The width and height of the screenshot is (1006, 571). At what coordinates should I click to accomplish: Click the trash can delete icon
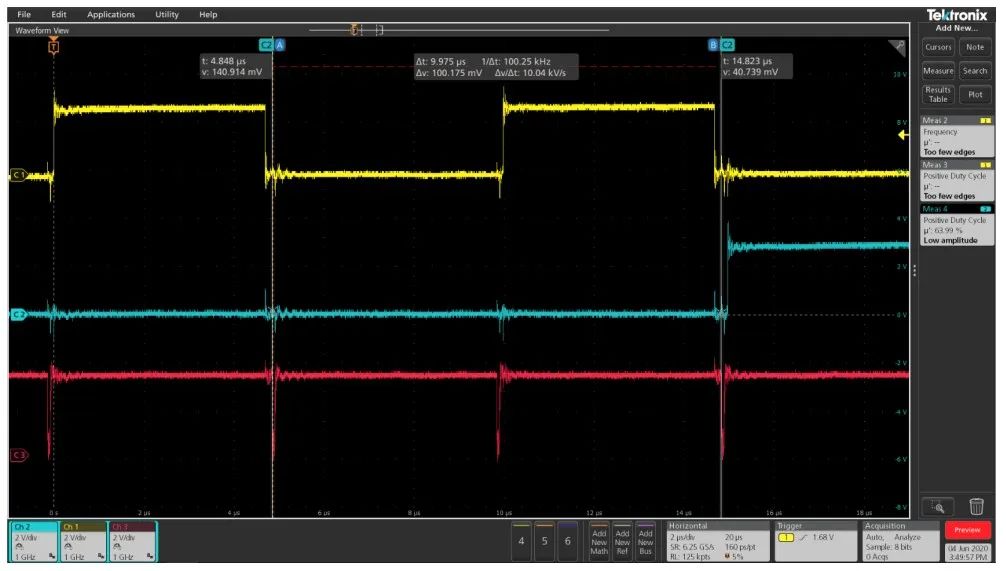tap(976, 507)
